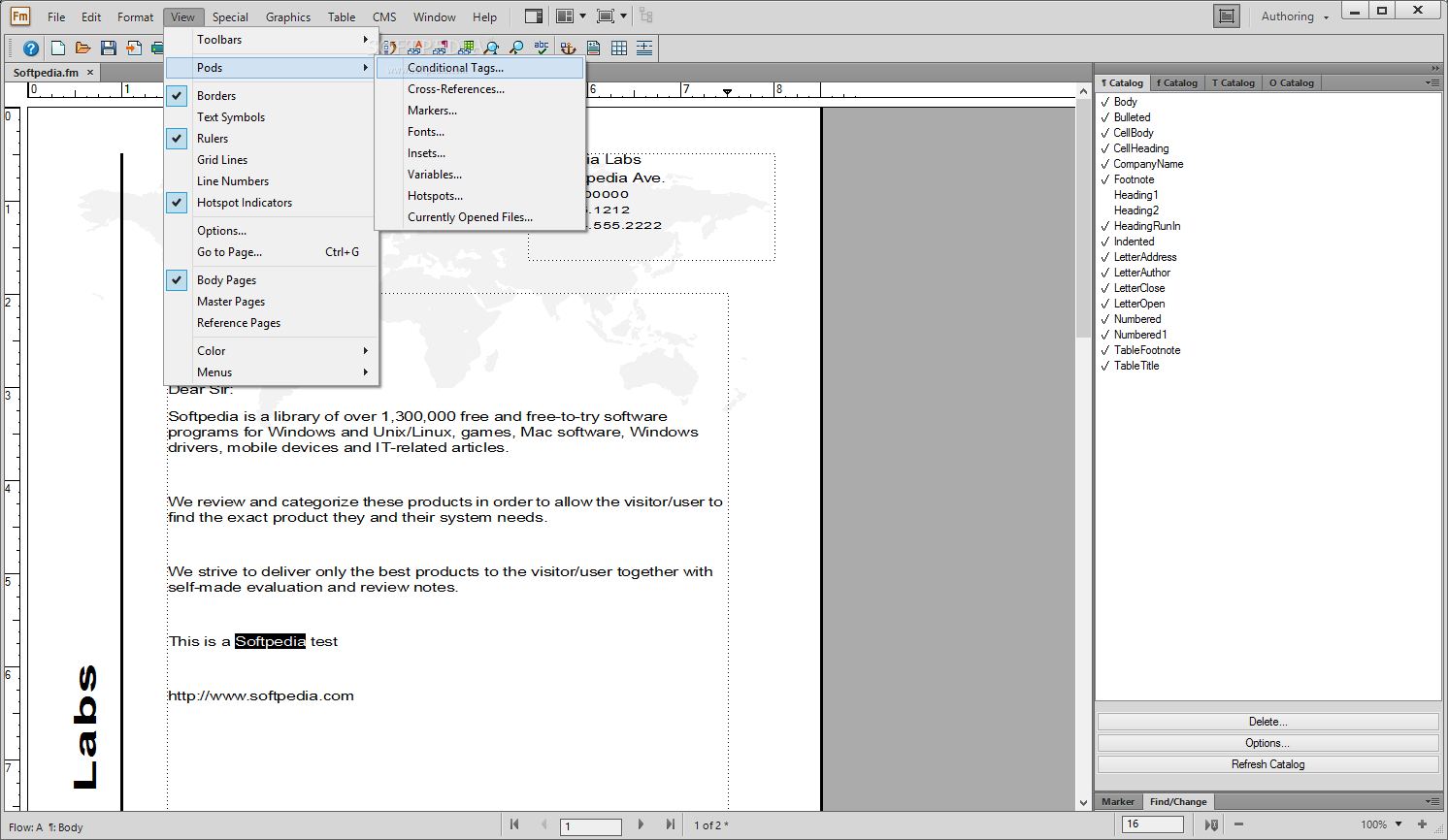The image size is (1448, 840).
Task: Expand the Menus submenu
Action: (271, 372)
